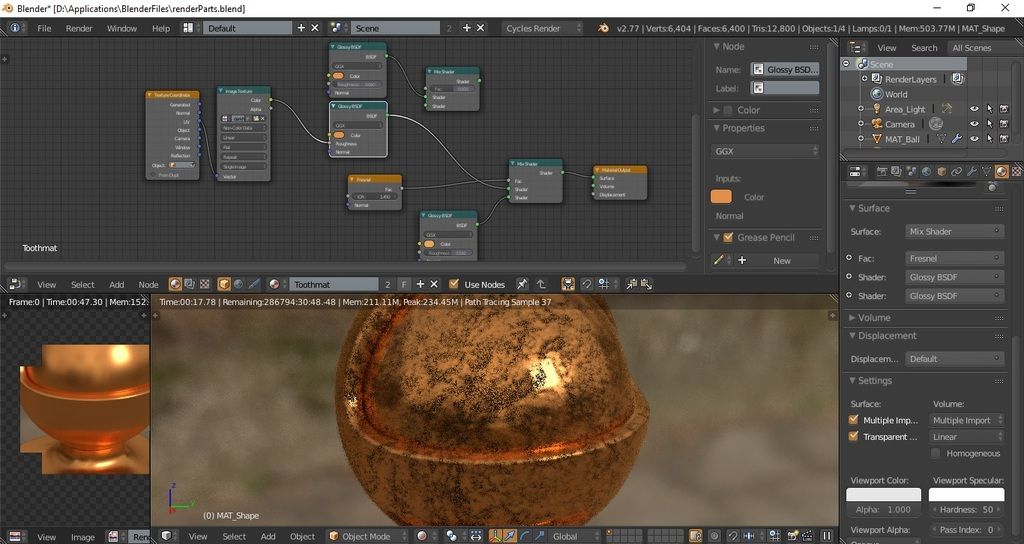Screen dimensions: 1024x544
Task: Open the Fac Fresnel dropdown
Action: (954, 258)
